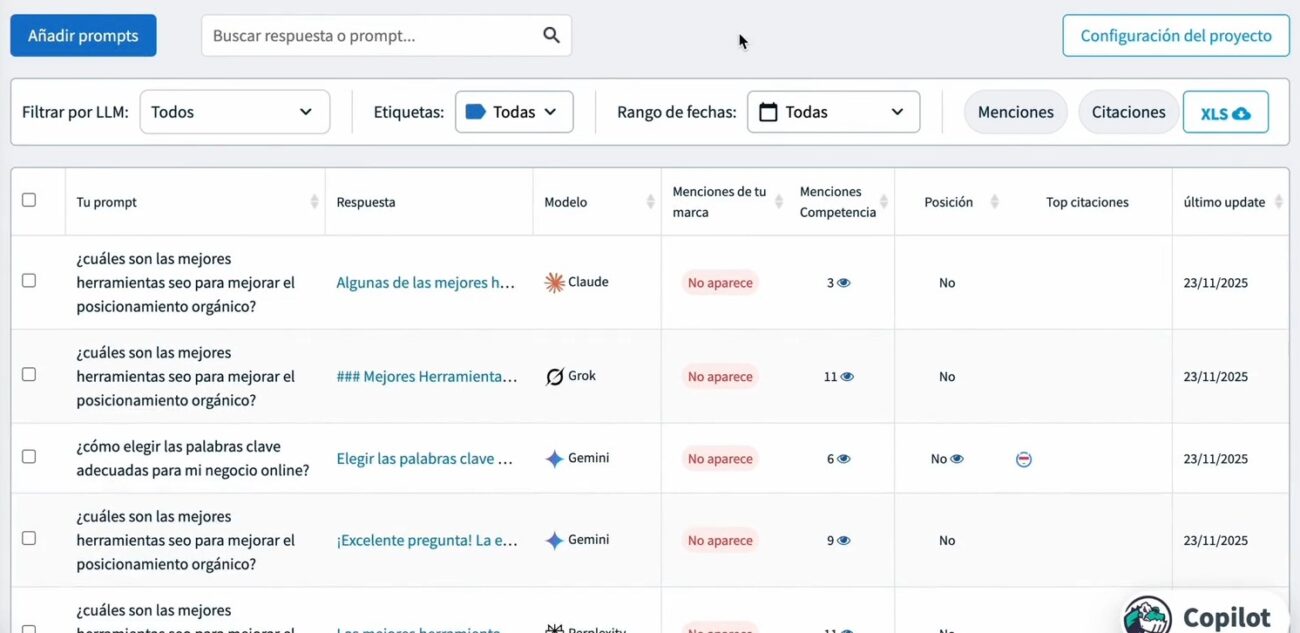This screenshot has height=633, width=1300.
Task: Select the Menciones pill
Action: 1016,112
